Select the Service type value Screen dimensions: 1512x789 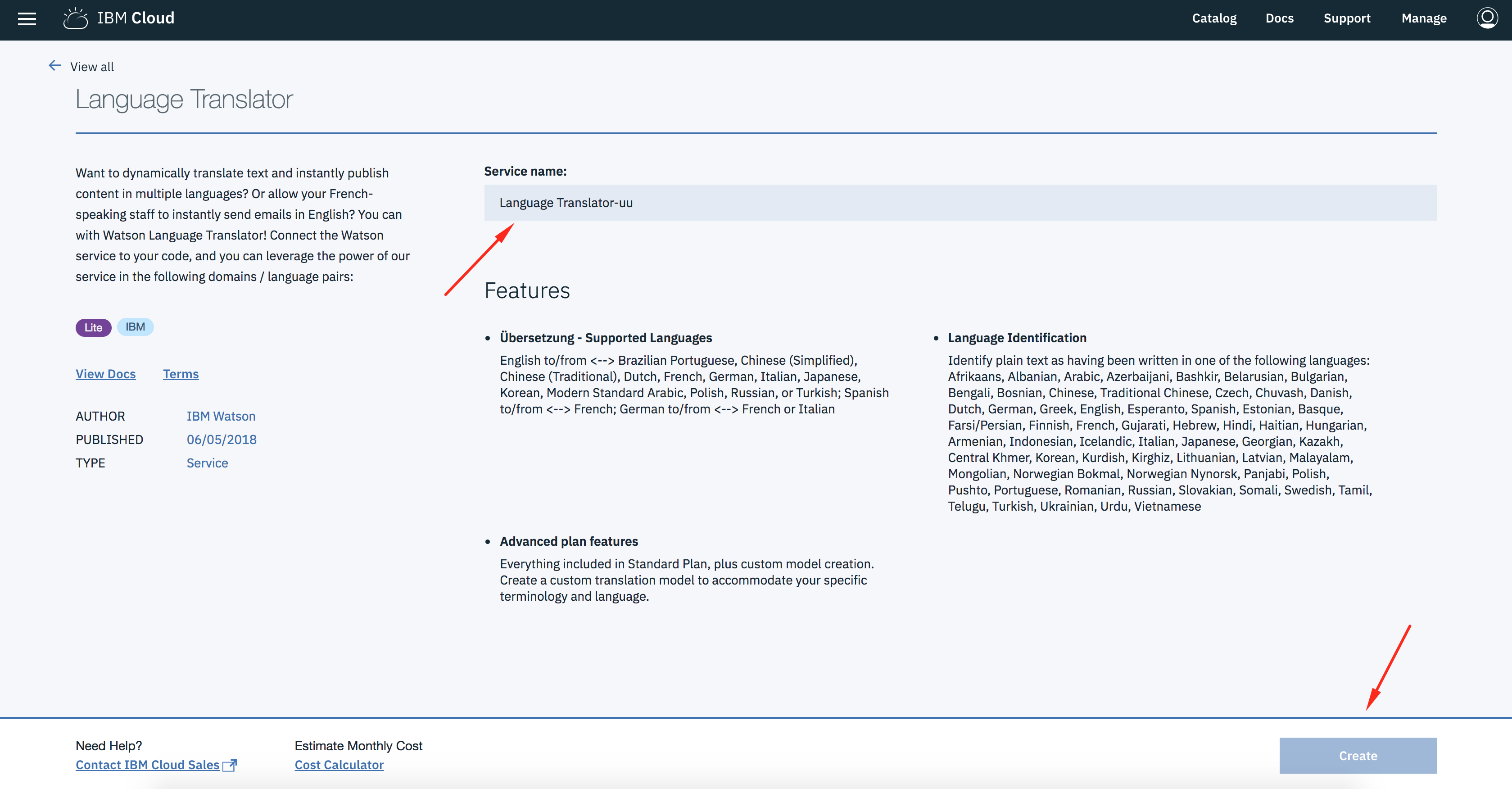click(x=207, y=463)
